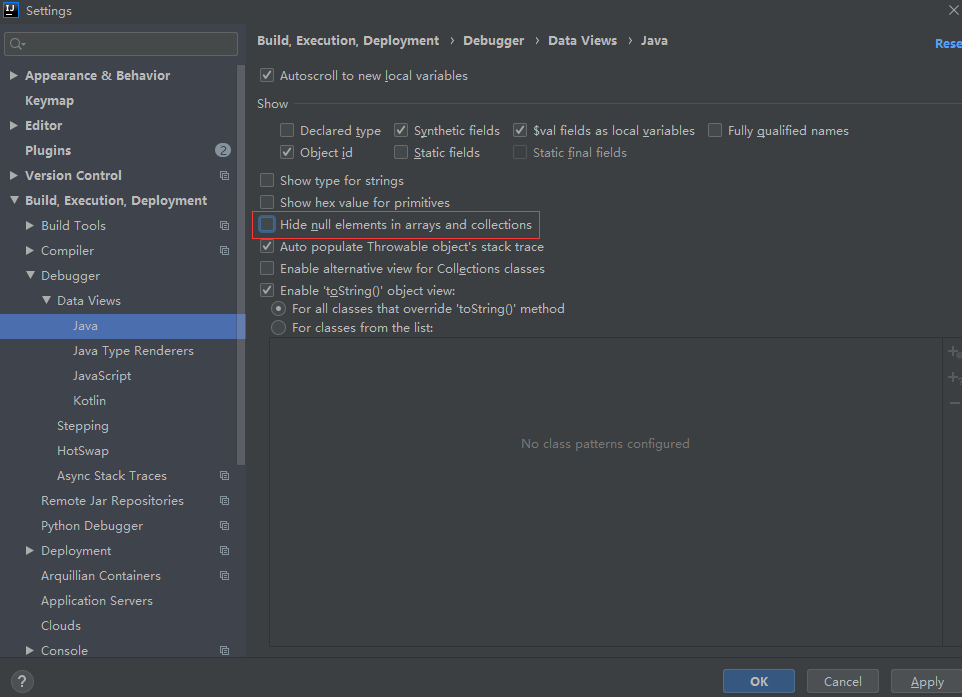Enable Show type for strings

click(x=267, y=180)
